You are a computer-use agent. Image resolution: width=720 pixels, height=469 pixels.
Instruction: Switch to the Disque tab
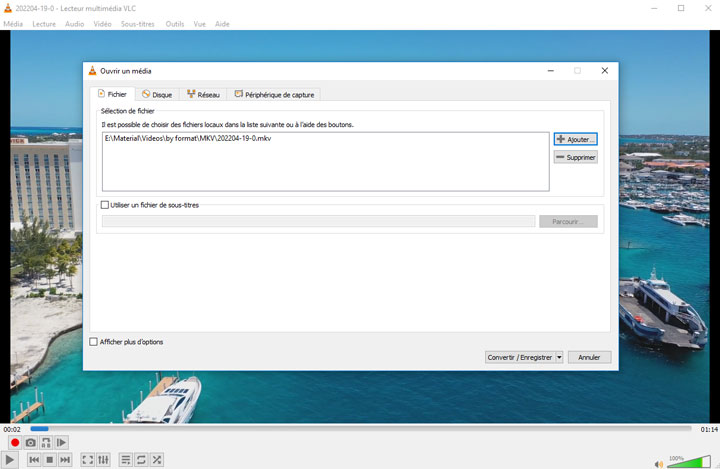pyautogui.click(x=157, y=95)
